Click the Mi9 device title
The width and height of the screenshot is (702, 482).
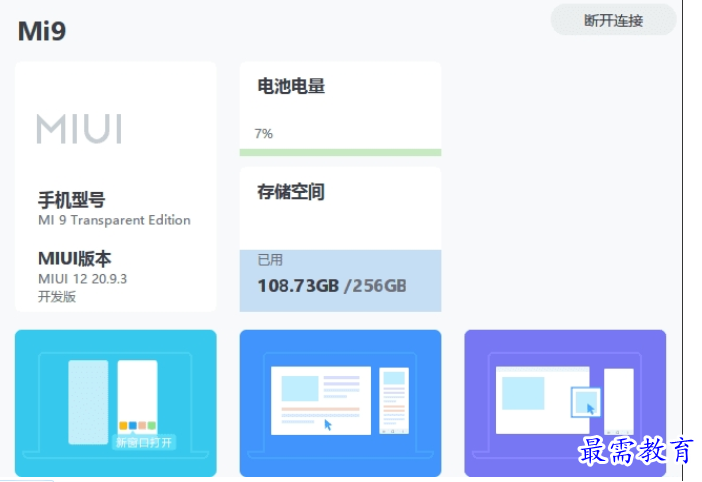(x=42, y=31)
